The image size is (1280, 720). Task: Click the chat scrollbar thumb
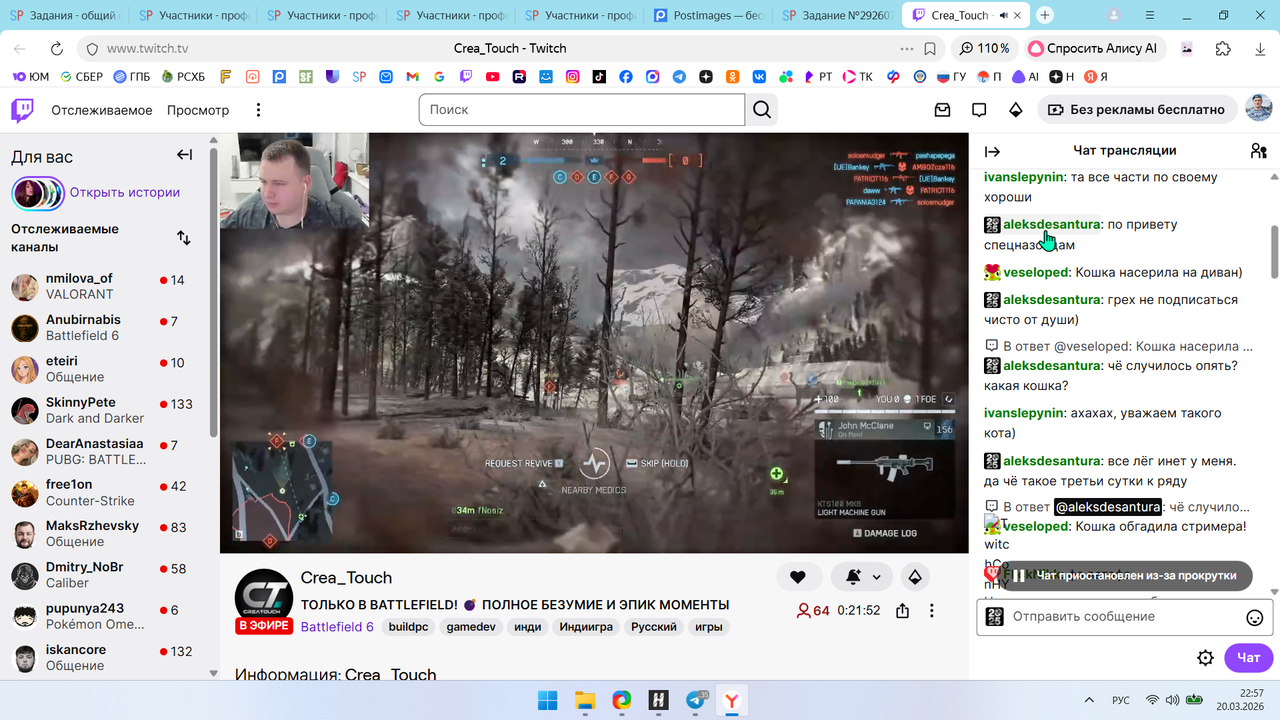1274,252
